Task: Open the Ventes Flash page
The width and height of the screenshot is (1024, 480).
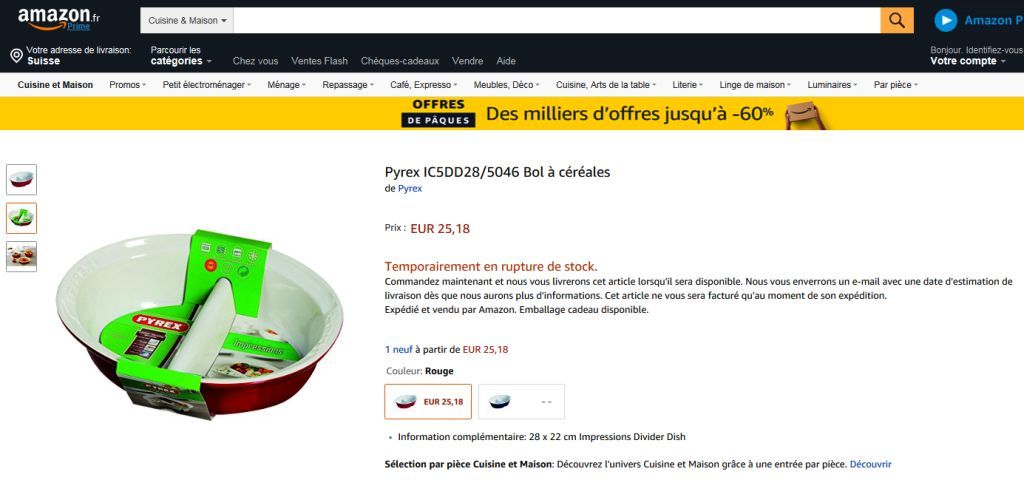Action: pyautogui.click(x=319, y=61)
